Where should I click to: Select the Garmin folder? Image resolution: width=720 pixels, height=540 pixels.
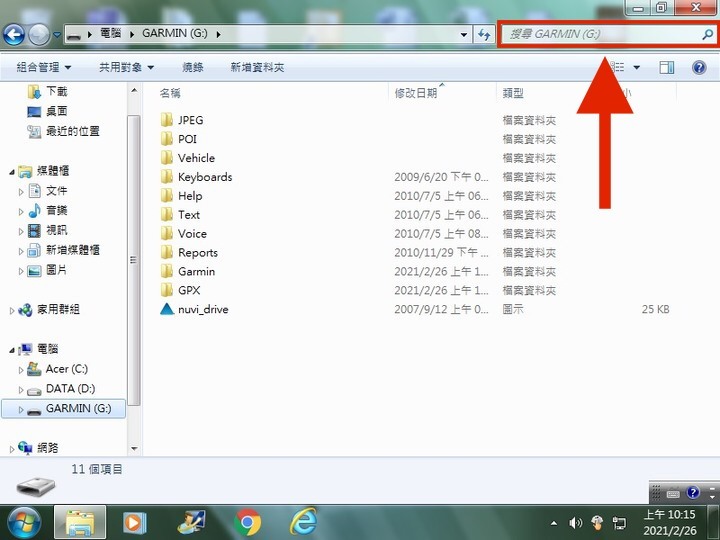point(197,271)
